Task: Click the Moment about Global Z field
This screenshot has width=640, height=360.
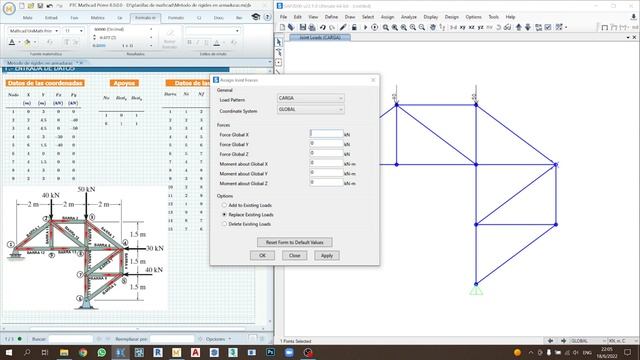Action: [326, 183]
